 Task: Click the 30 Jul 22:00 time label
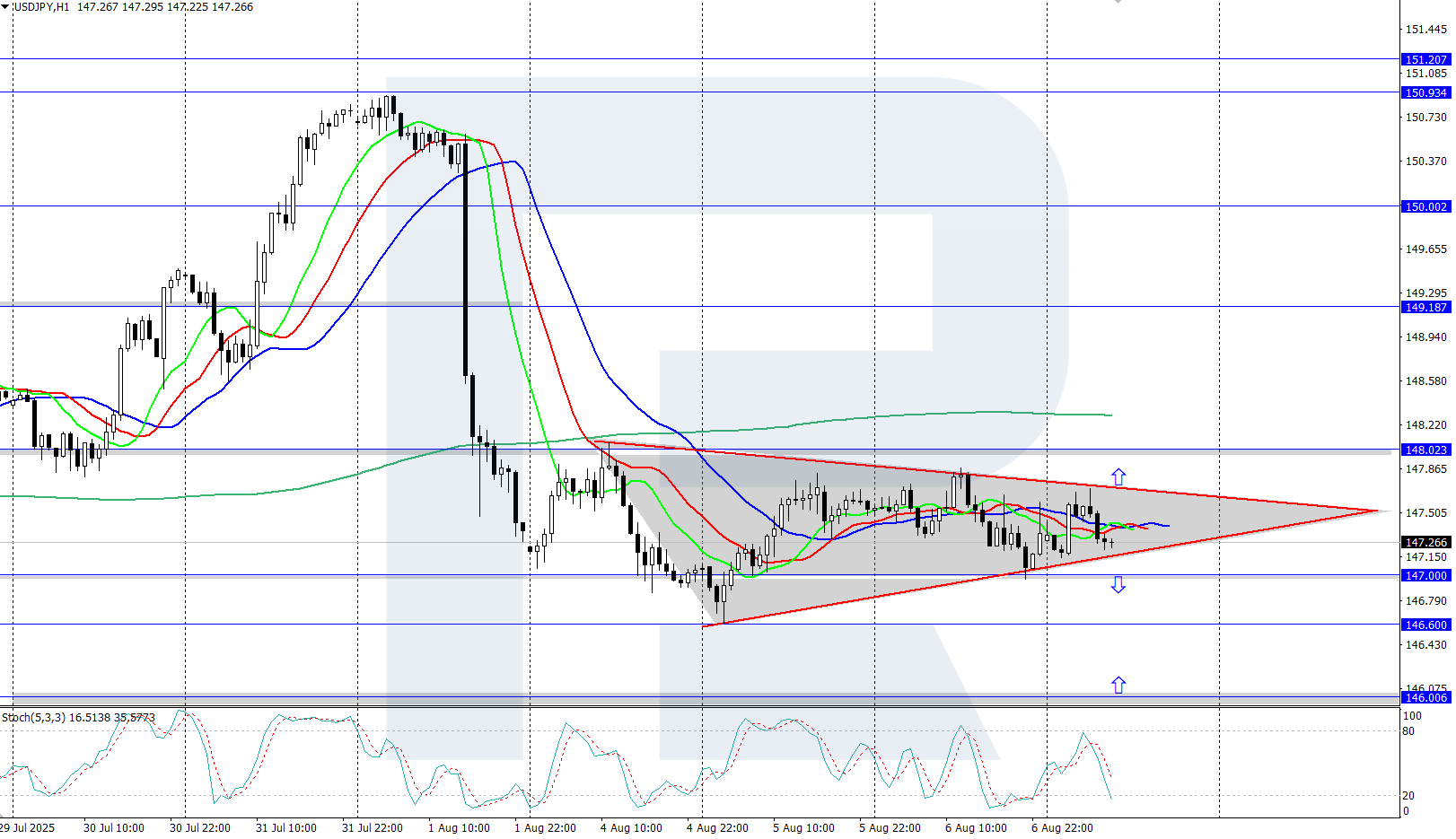[x=200, y=827]
